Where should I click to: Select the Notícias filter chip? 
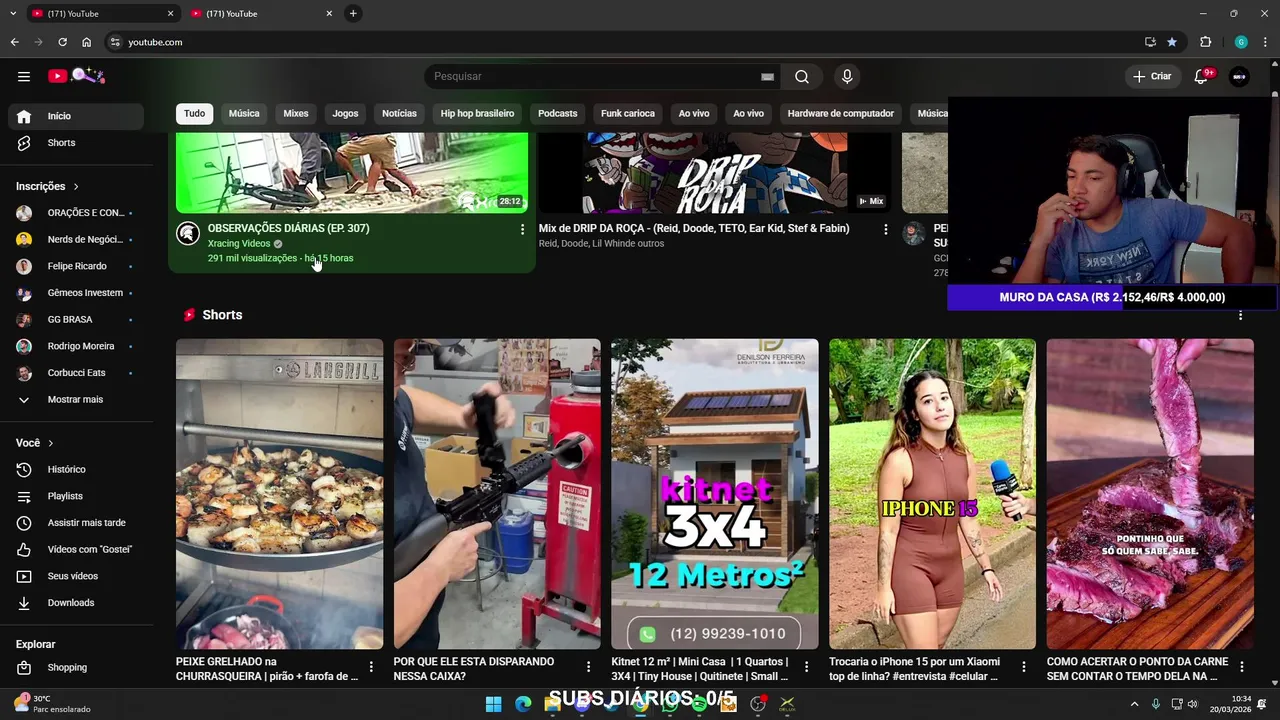coord(399,113)
